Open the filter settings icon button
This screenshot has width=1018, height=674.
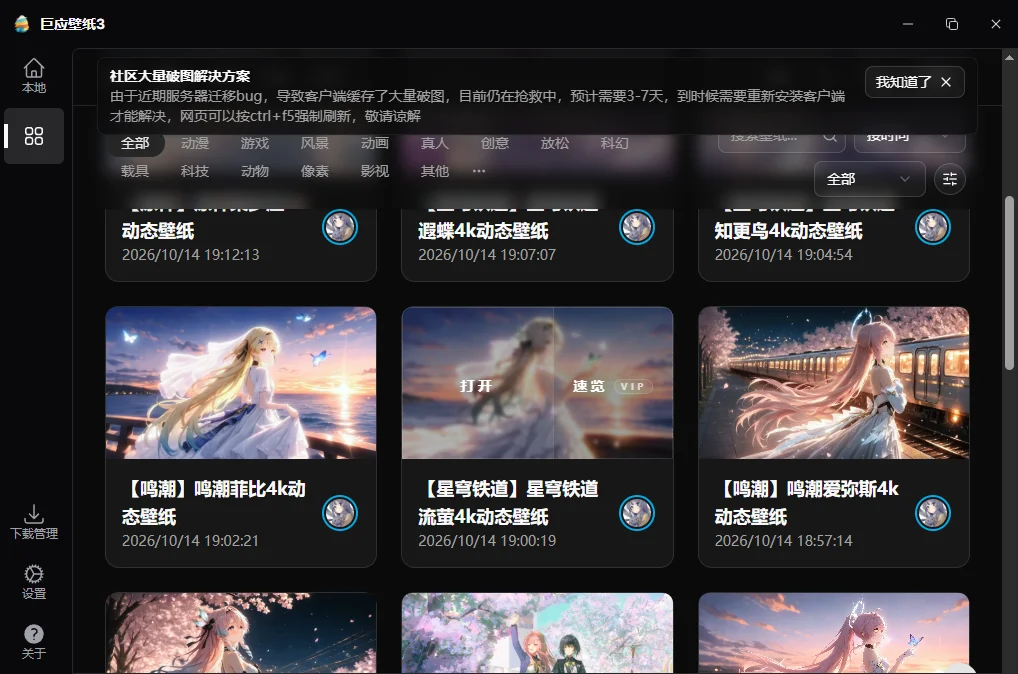pyautogui.click(x=949, y=179)
